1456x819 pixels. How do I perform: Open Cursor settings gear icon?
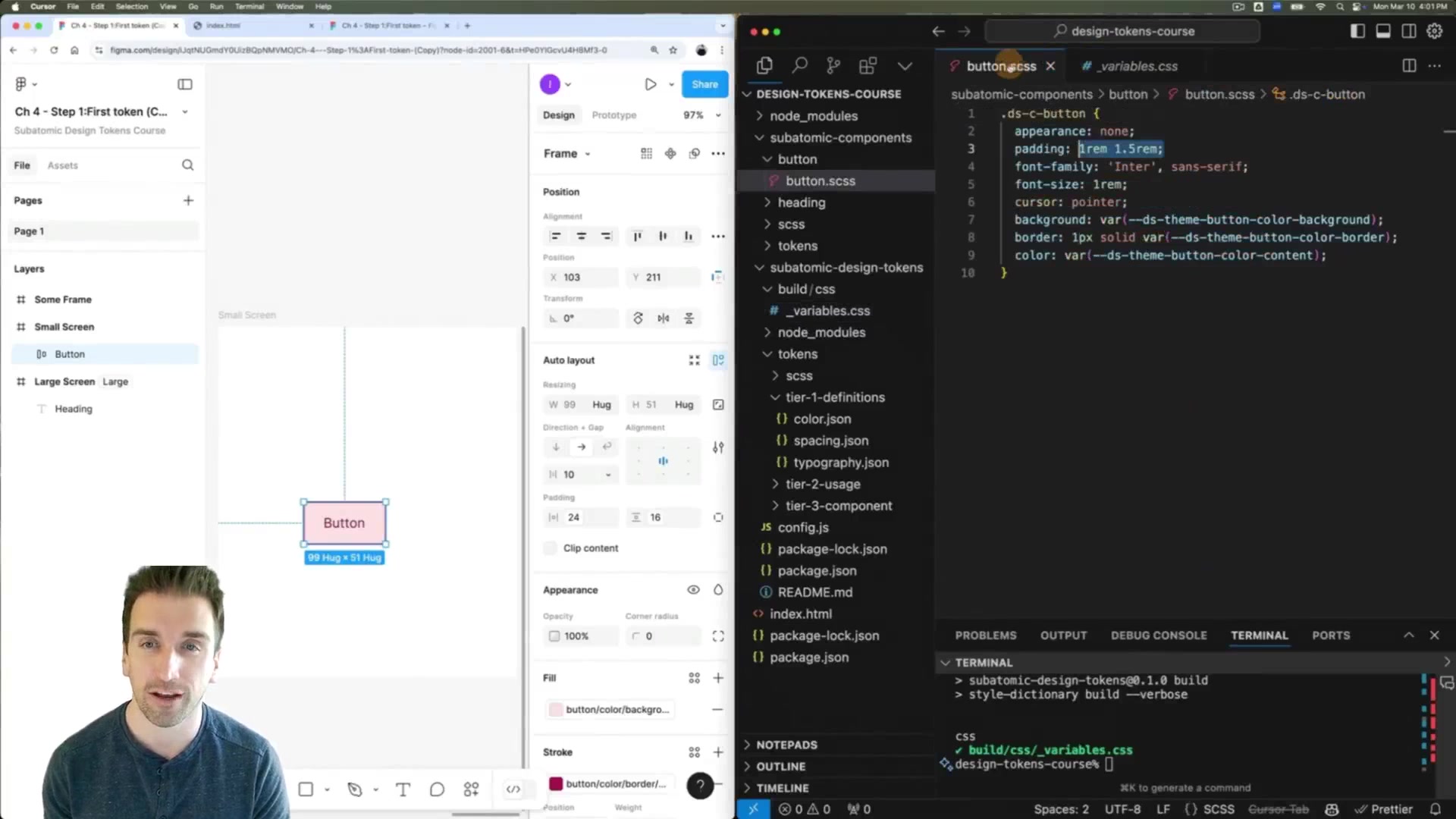click(1435, 31)
